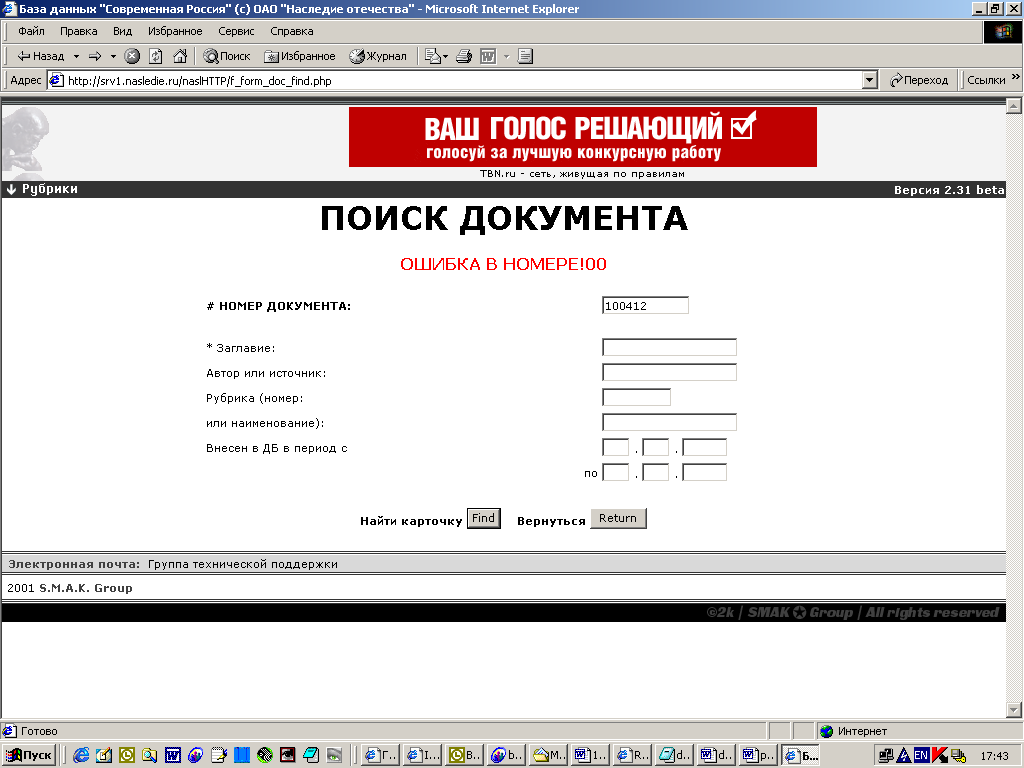1024x768 pixels.
Task: Click the page scrollbar up arrow
Action: click(x=1014, y=105)
